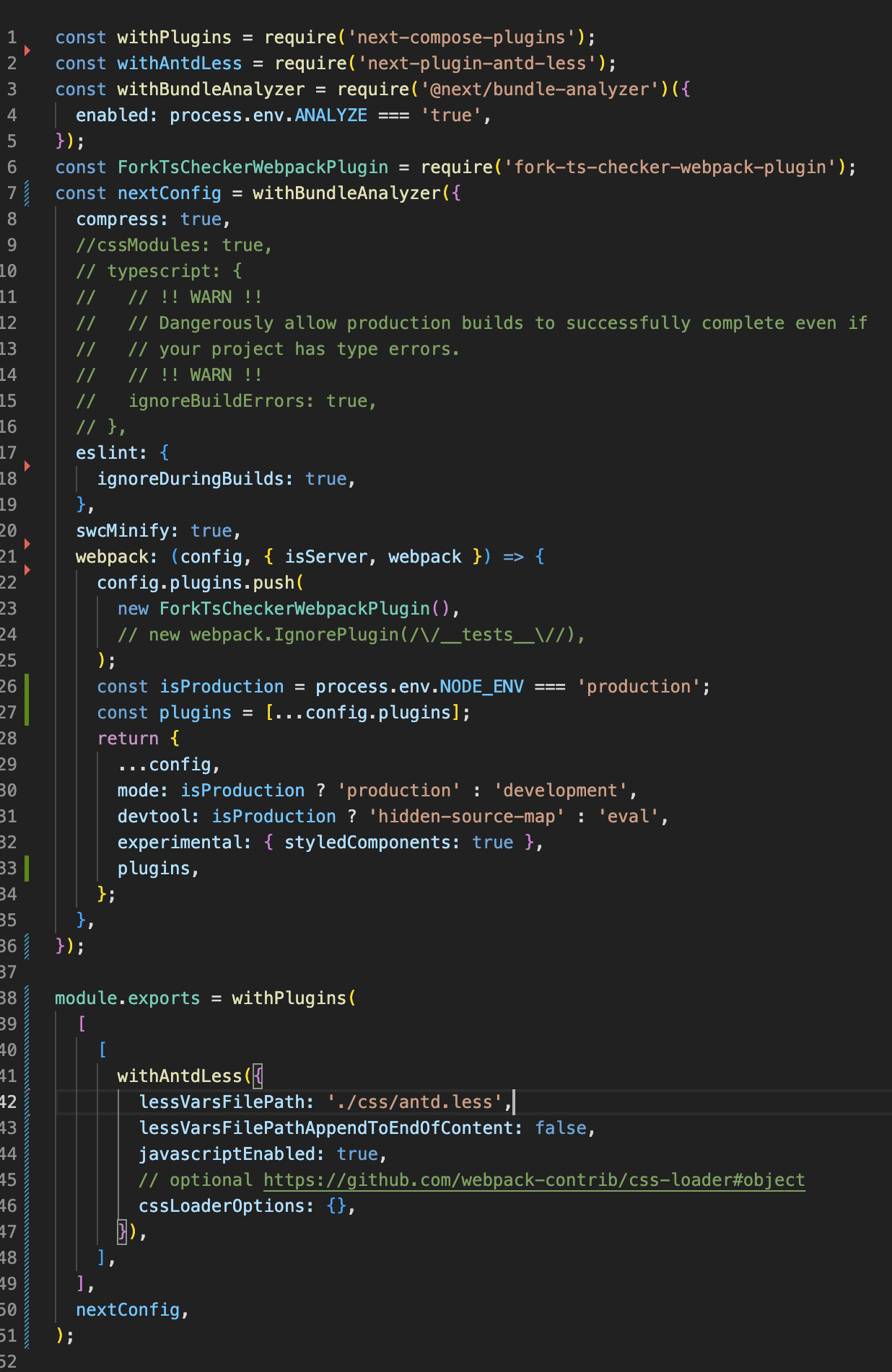
Task: Click the mode property key
Action: [139, 791]
